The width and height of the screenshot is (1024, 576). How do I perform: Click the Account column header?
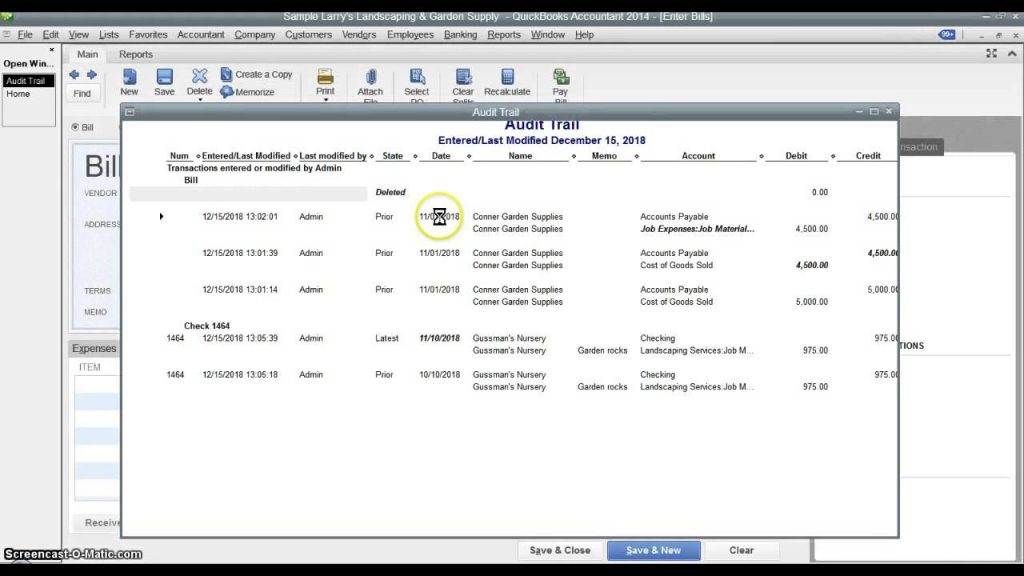[698, 156]
